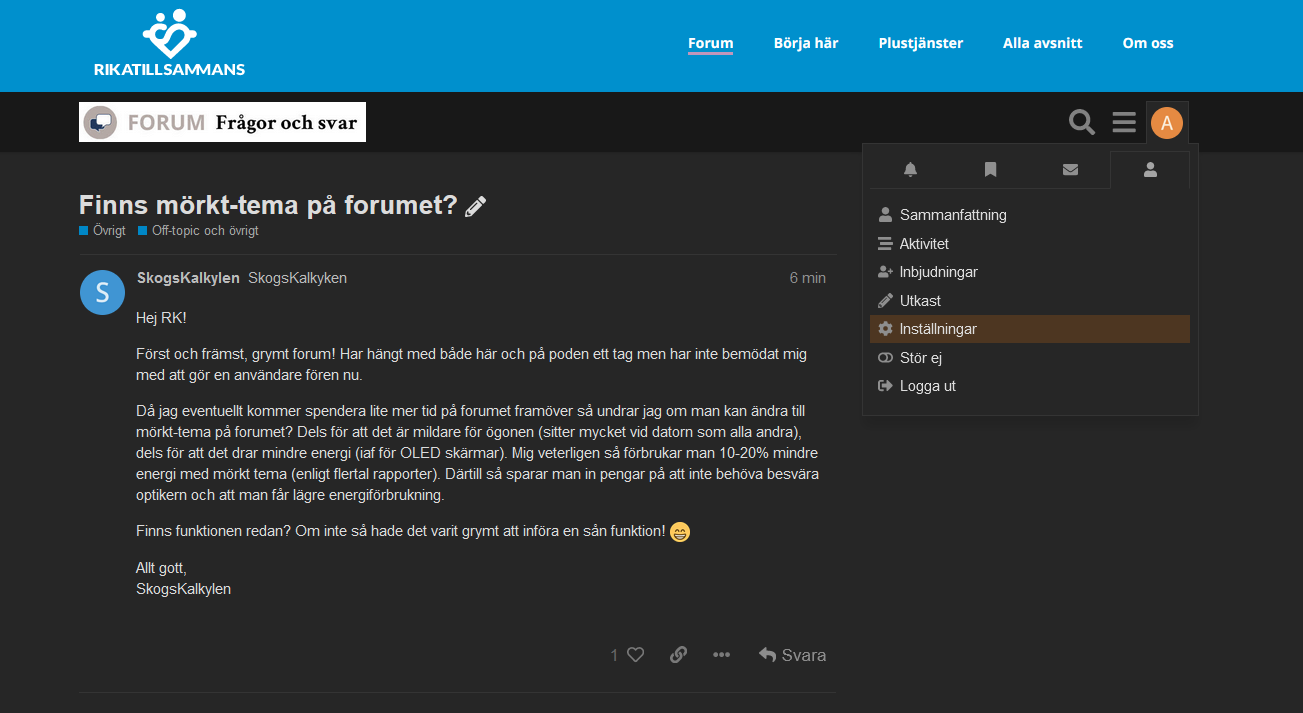The image size is (1303, 713).
Task: Open the bookmarks tab icon
Action: [990, 170]
